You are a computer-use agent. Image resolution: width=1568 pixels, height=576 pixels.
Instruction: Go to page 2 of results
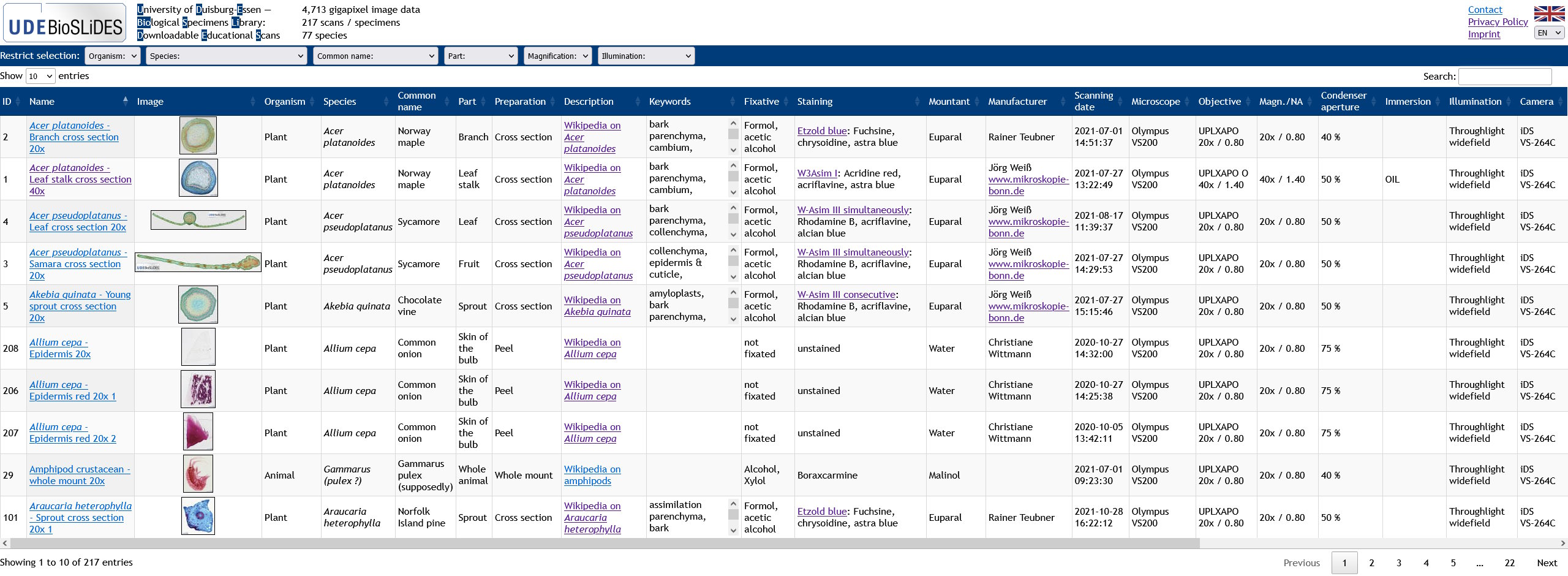(x=1371, y=563)
